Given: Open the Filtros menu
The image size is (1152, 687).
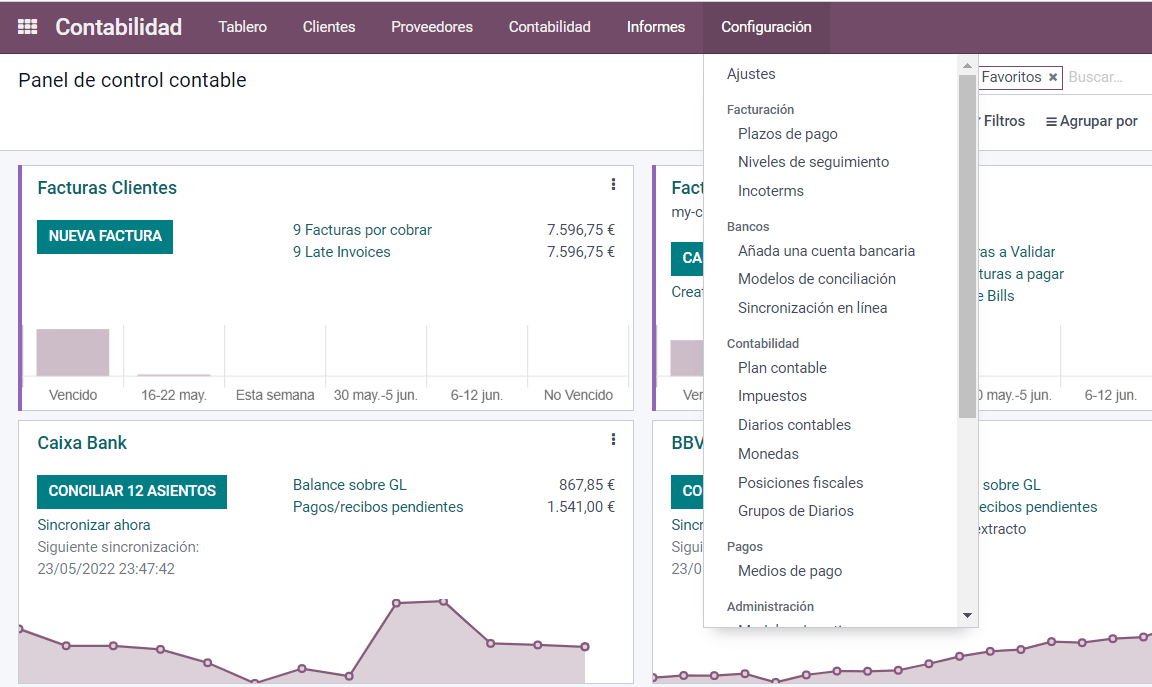Looking at the screenshot, I should click(x=1003, y=120).
